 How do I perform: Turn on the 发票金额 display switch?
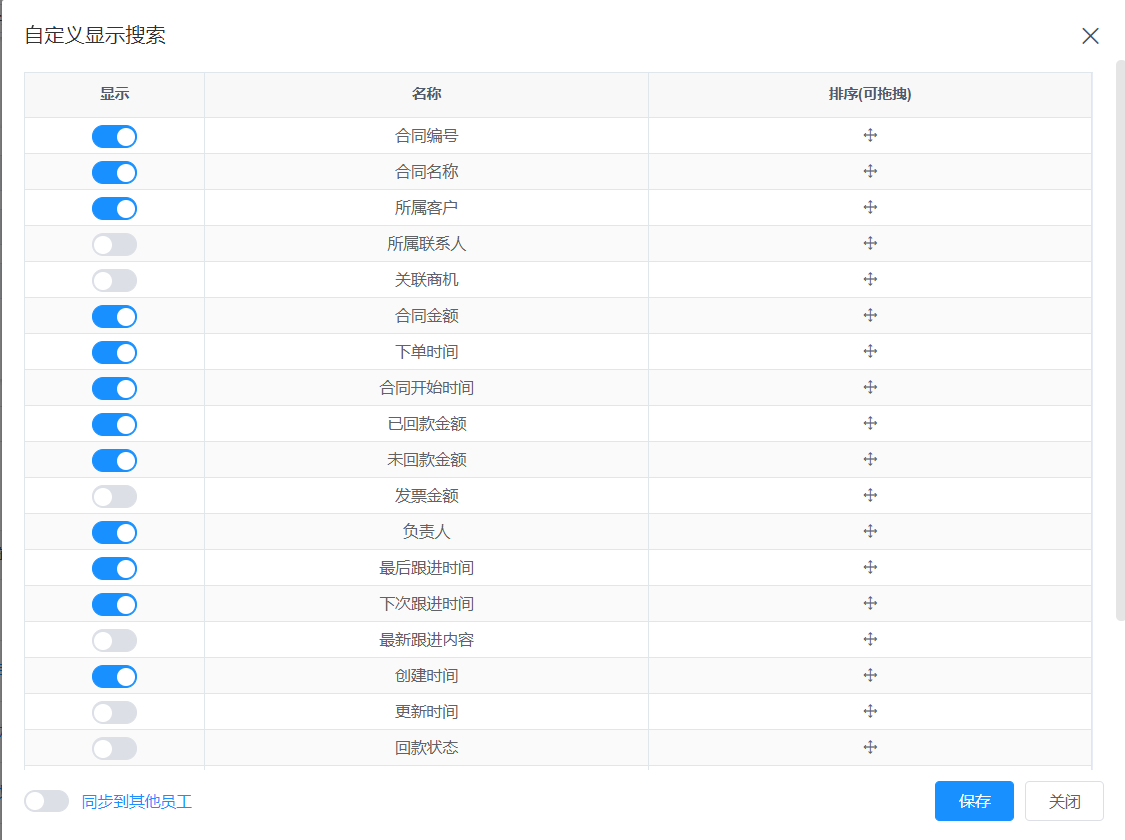(114, 496)
